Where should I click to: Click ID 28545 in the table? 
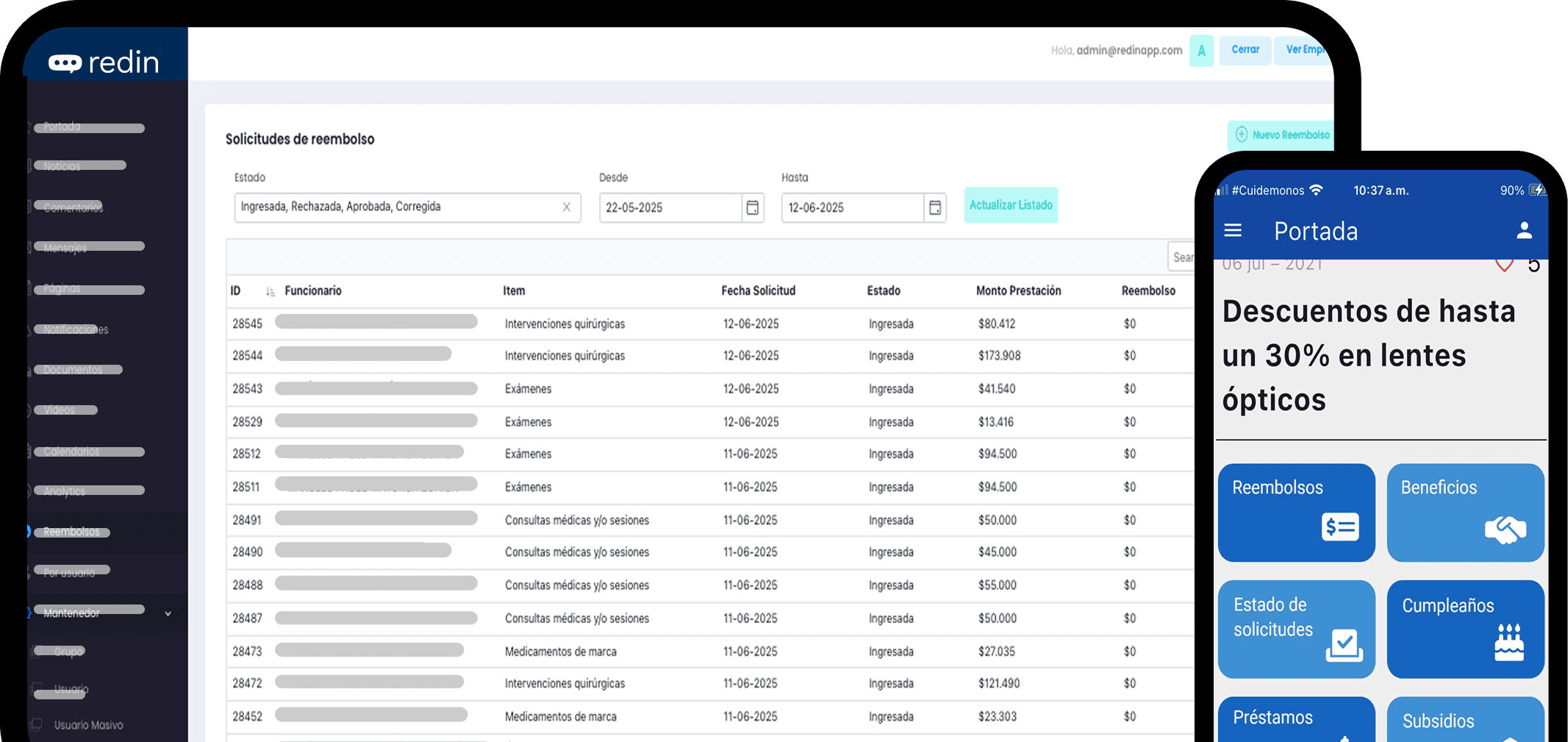coord(247,324)
